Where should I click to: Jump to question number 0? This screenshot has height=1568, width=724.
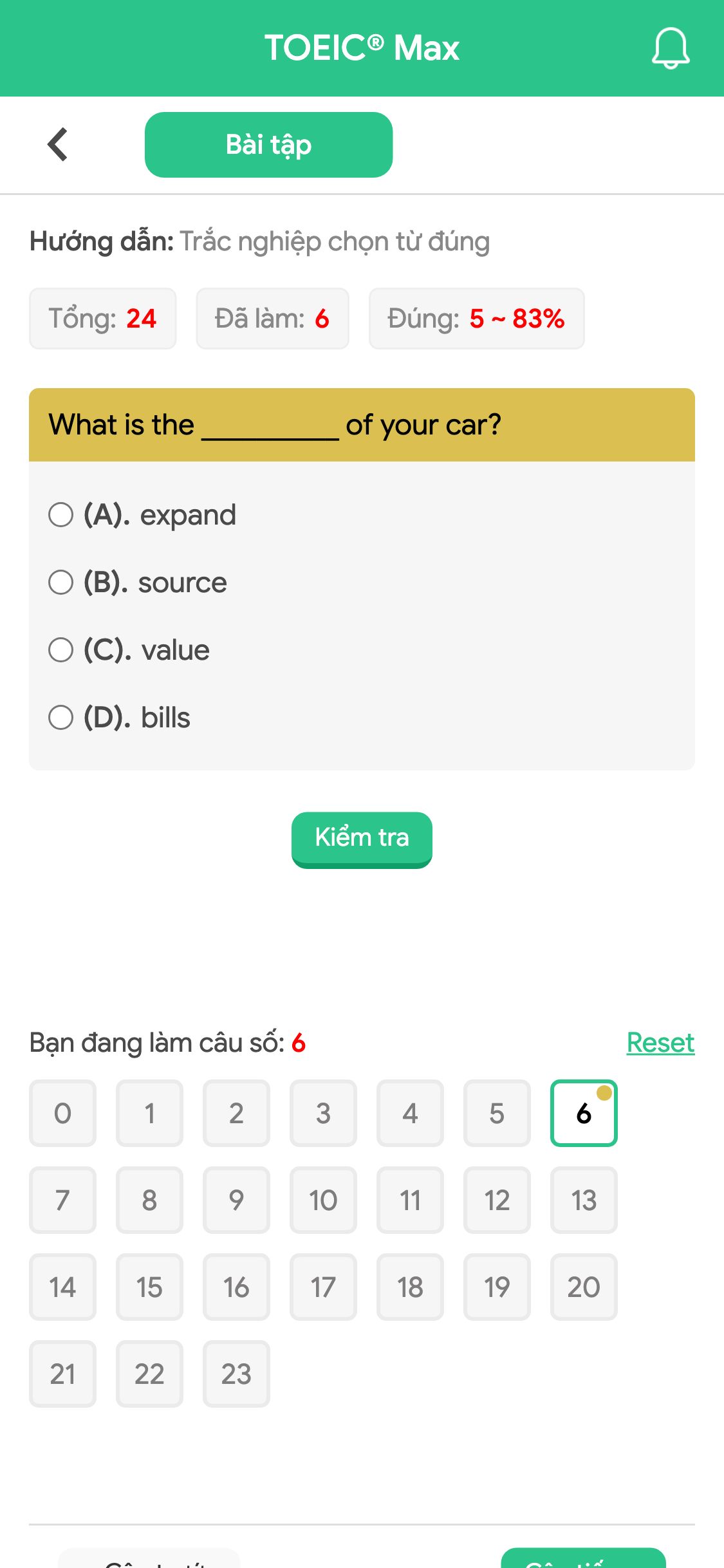[62, 1113]
